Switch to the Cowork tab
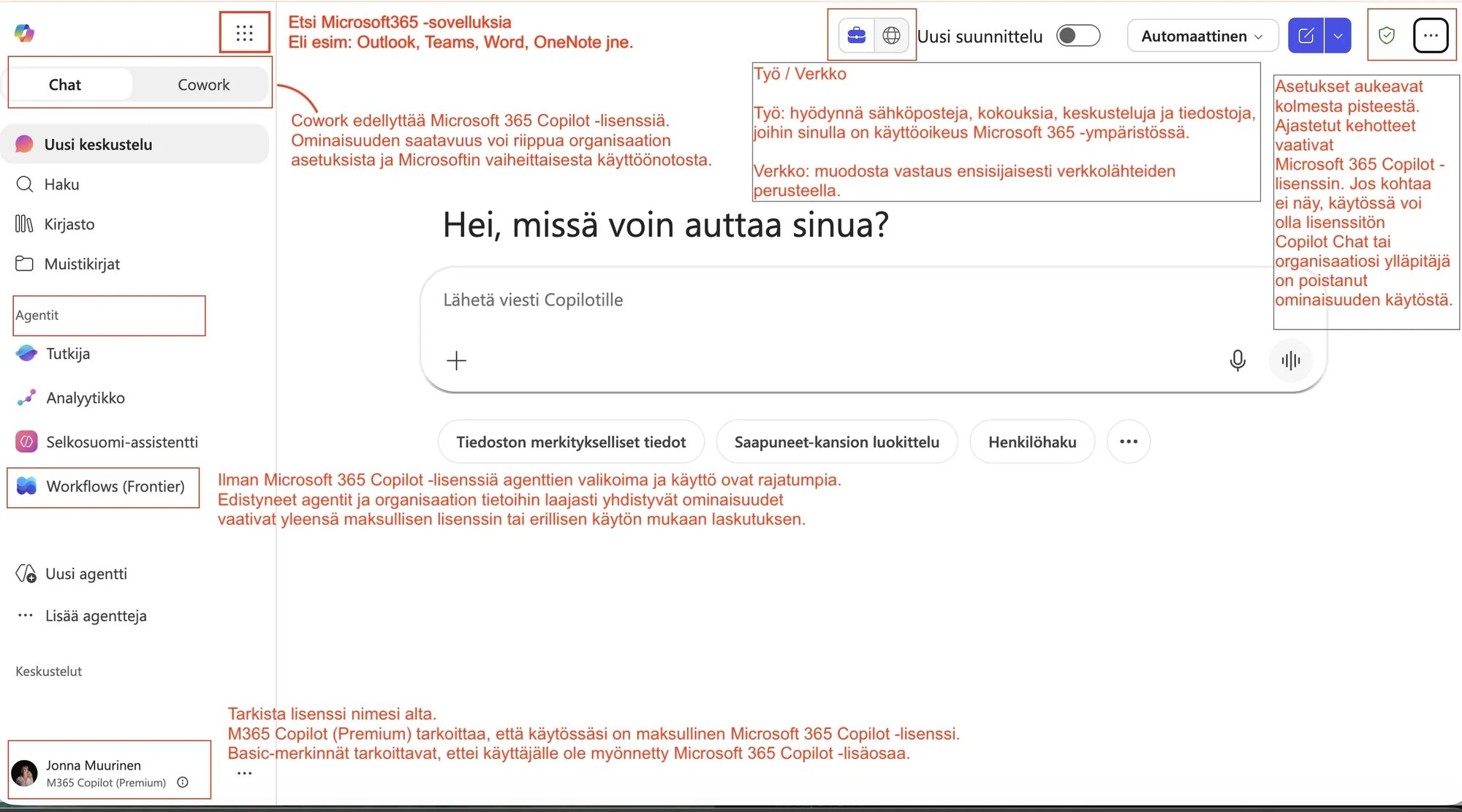This screenshot has width=1462, height=812. 203,85
